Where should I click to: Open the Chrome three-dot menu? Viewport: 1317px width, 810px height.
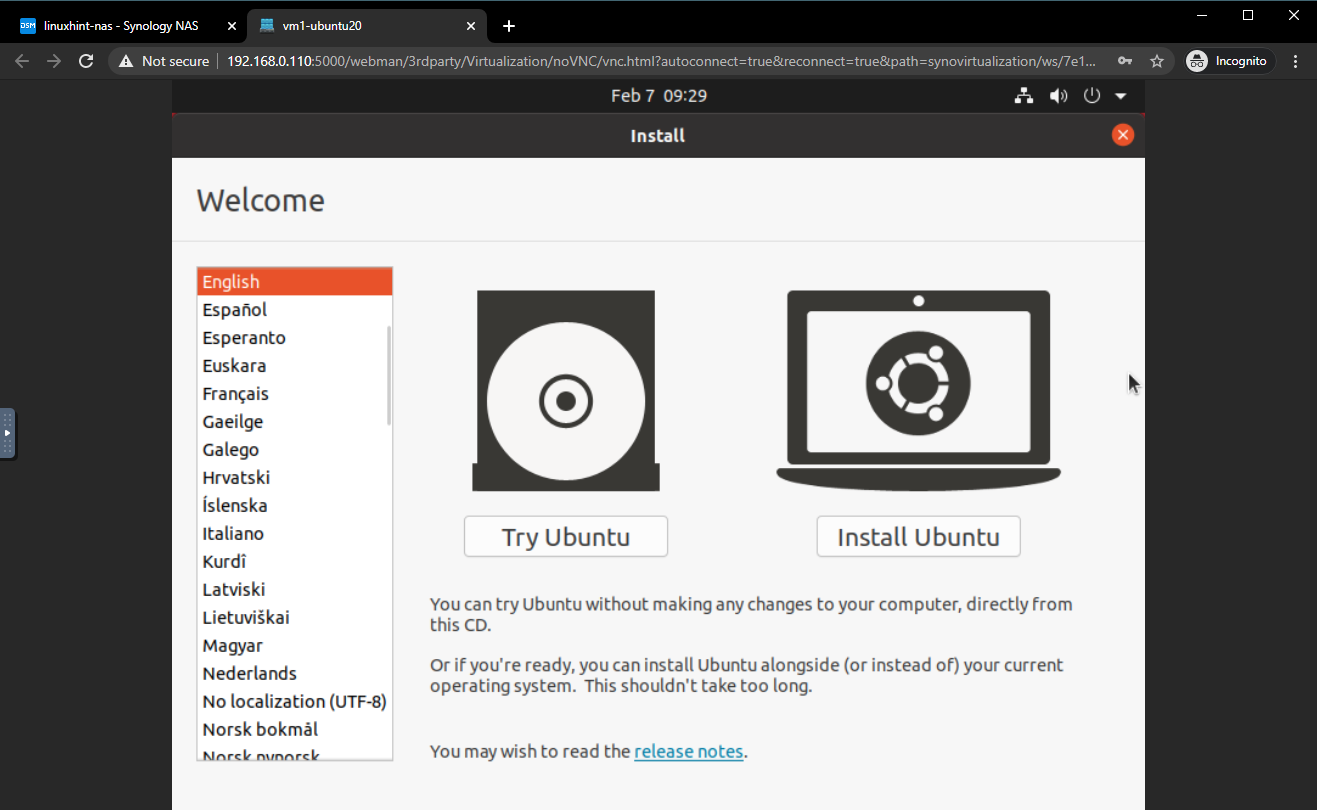[x=1296, y=61]
